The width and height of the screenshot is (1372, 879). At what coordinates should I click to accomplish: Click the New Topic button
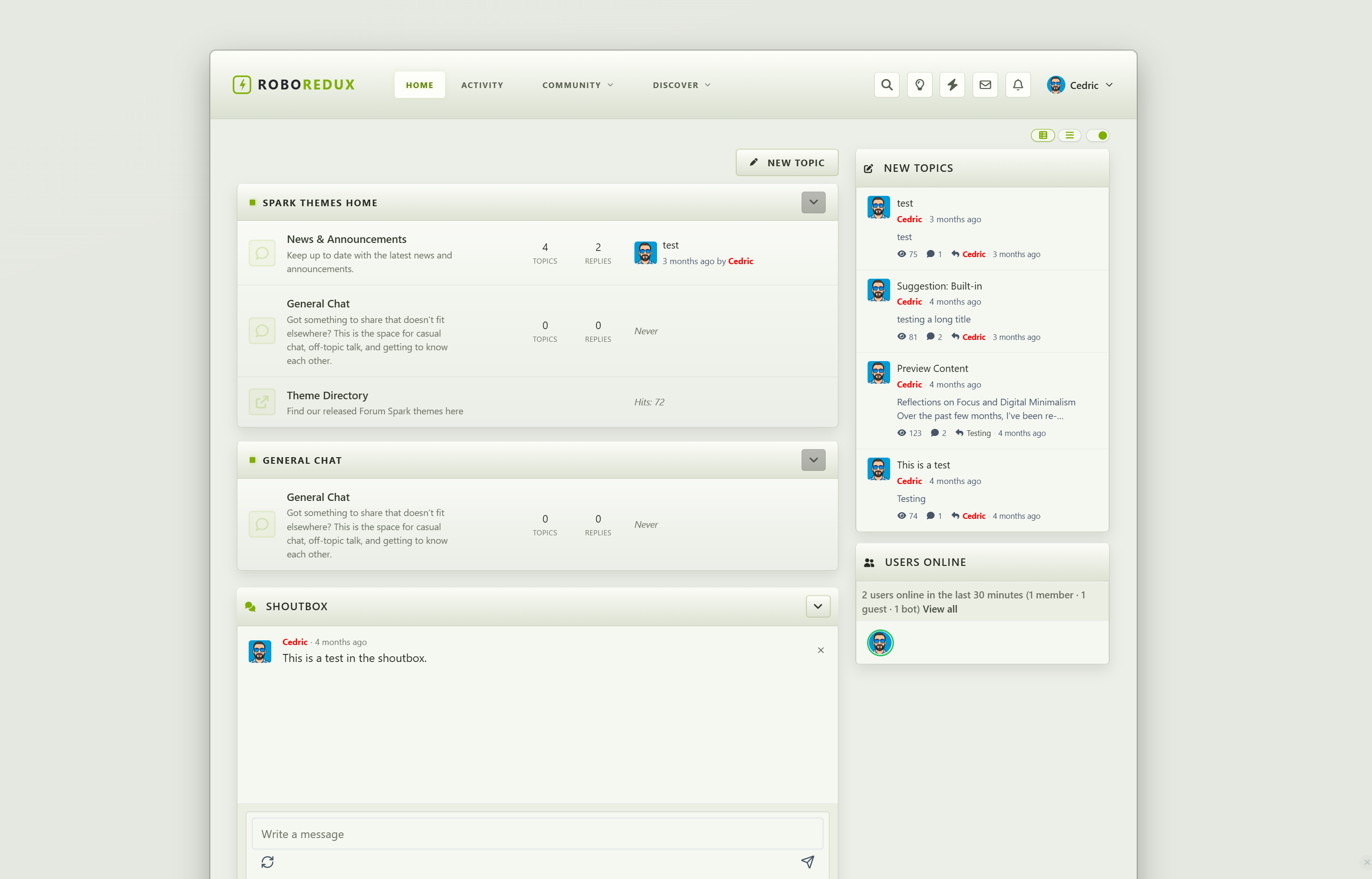point(787,163)
